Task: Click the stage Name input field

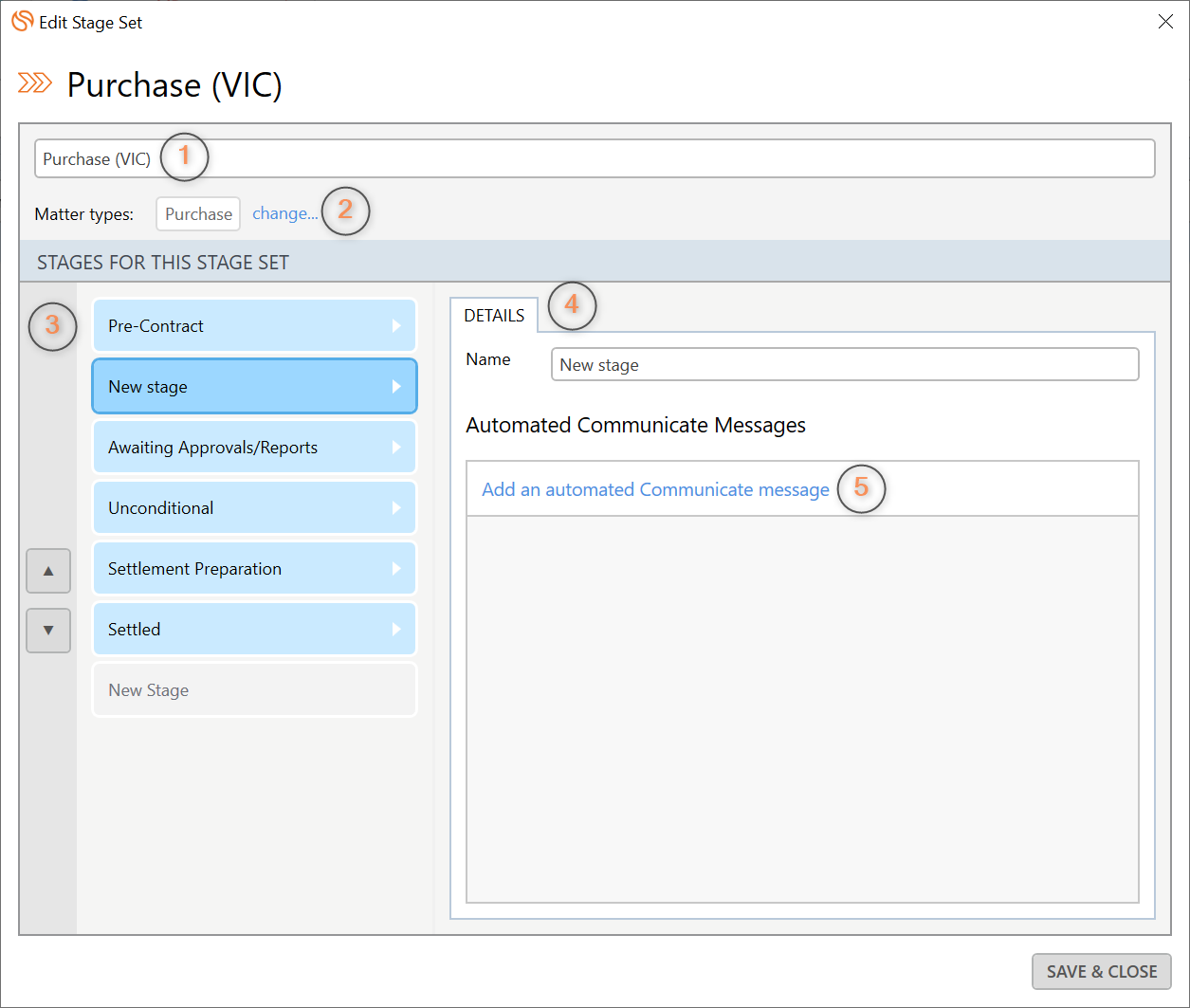Action: tap(844, 365)
